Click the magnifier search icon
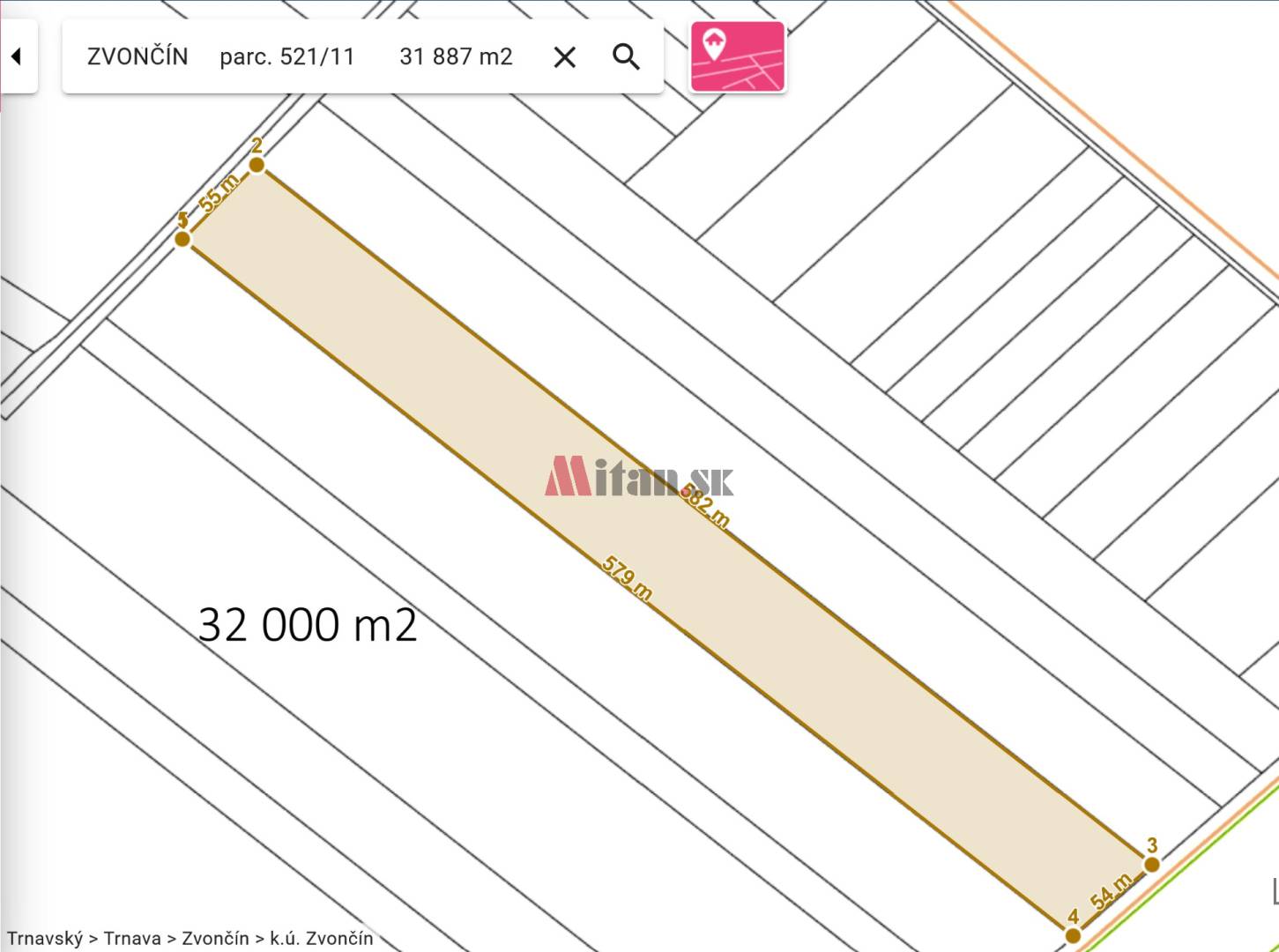This screenshot has width=1279, height=952. tap(626, 57)
